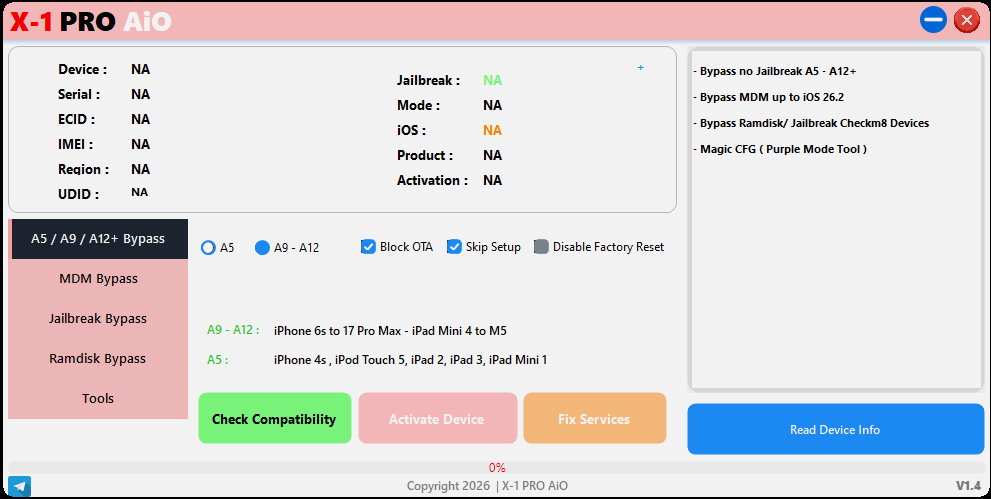Close the X-1 PRO AiO window
991x499 pixels.
966,20
